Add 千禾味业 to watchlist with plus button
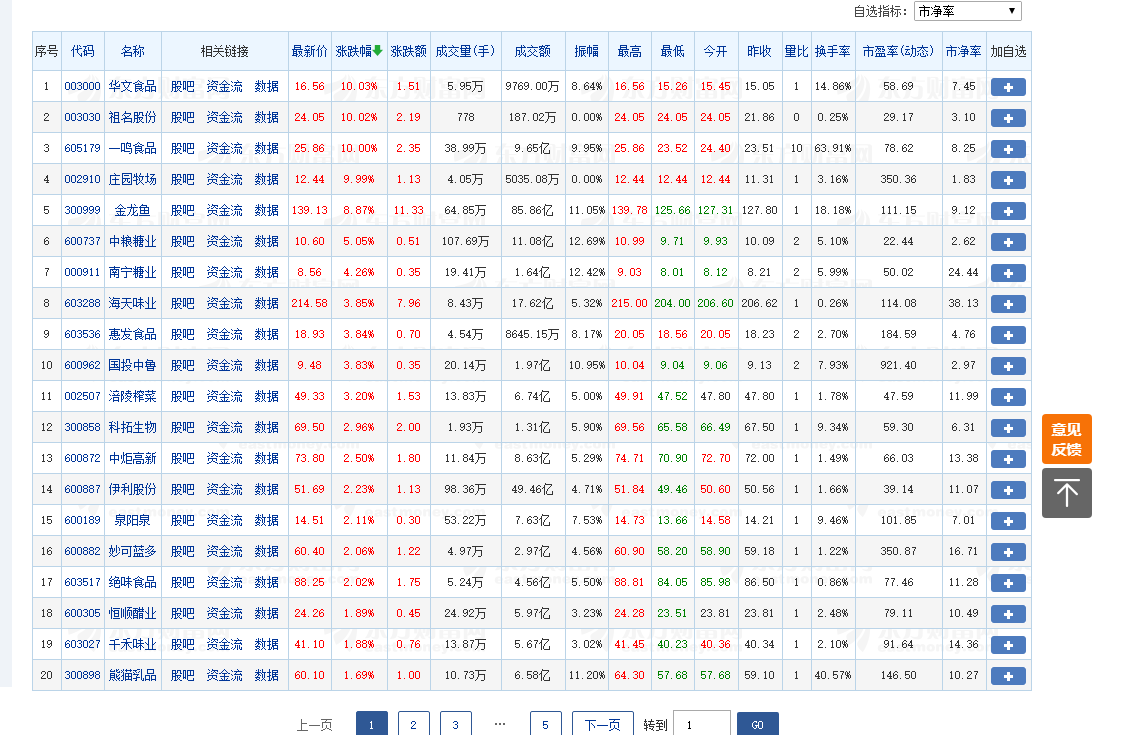 1008,645
